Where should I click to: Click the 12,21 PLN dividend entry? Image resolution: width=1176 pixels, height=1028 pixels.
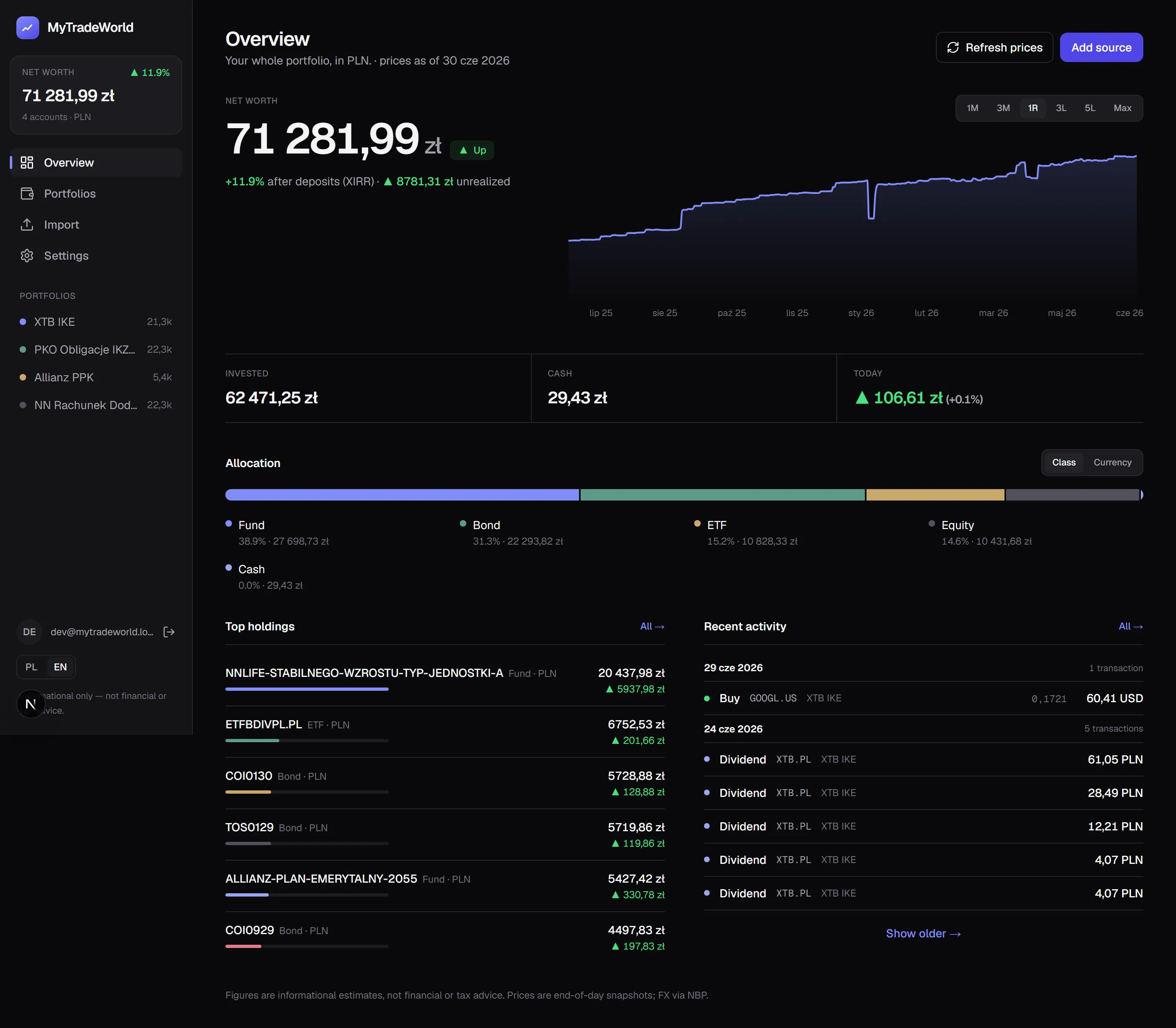pos(924,826)
